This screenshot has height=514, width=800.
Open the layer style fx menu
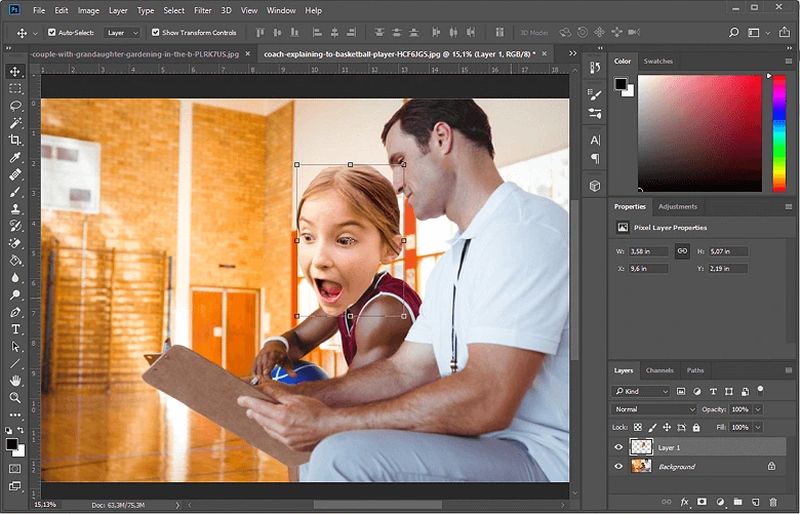coord(685,501)
